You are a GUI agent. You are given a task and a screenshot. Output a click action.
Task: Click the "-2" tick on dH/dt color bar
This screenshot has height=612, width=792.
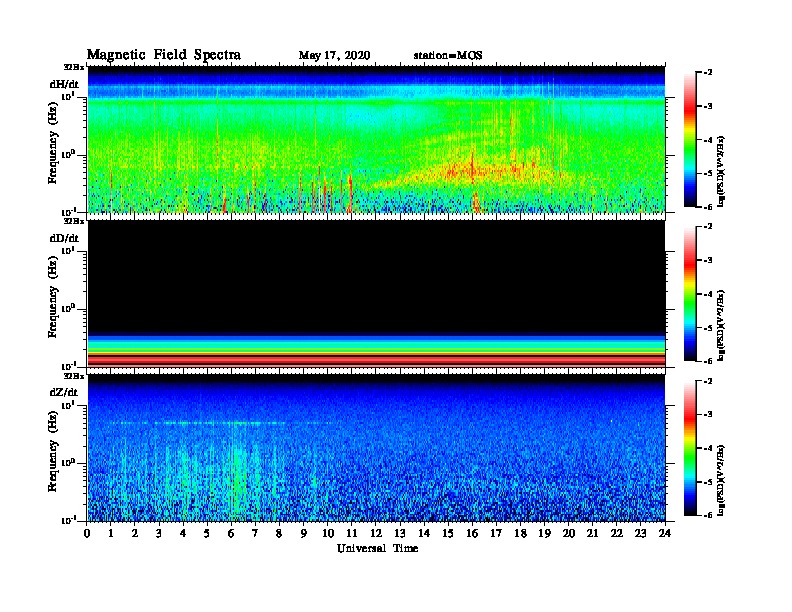click(x=708, y=73)
